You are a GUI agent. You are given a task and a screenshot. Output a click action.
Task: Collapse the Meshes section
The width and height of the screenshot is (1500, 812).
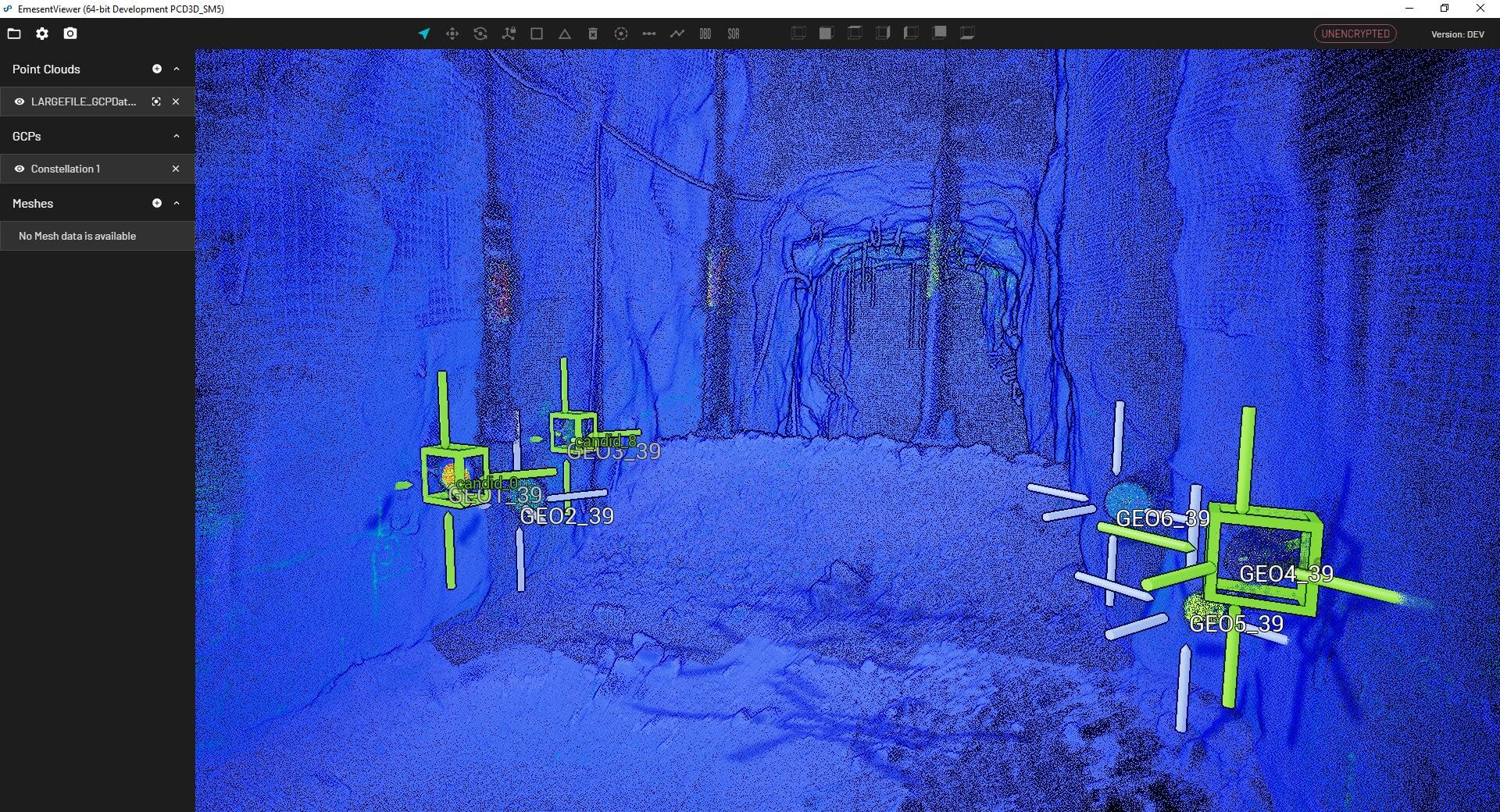177,203
